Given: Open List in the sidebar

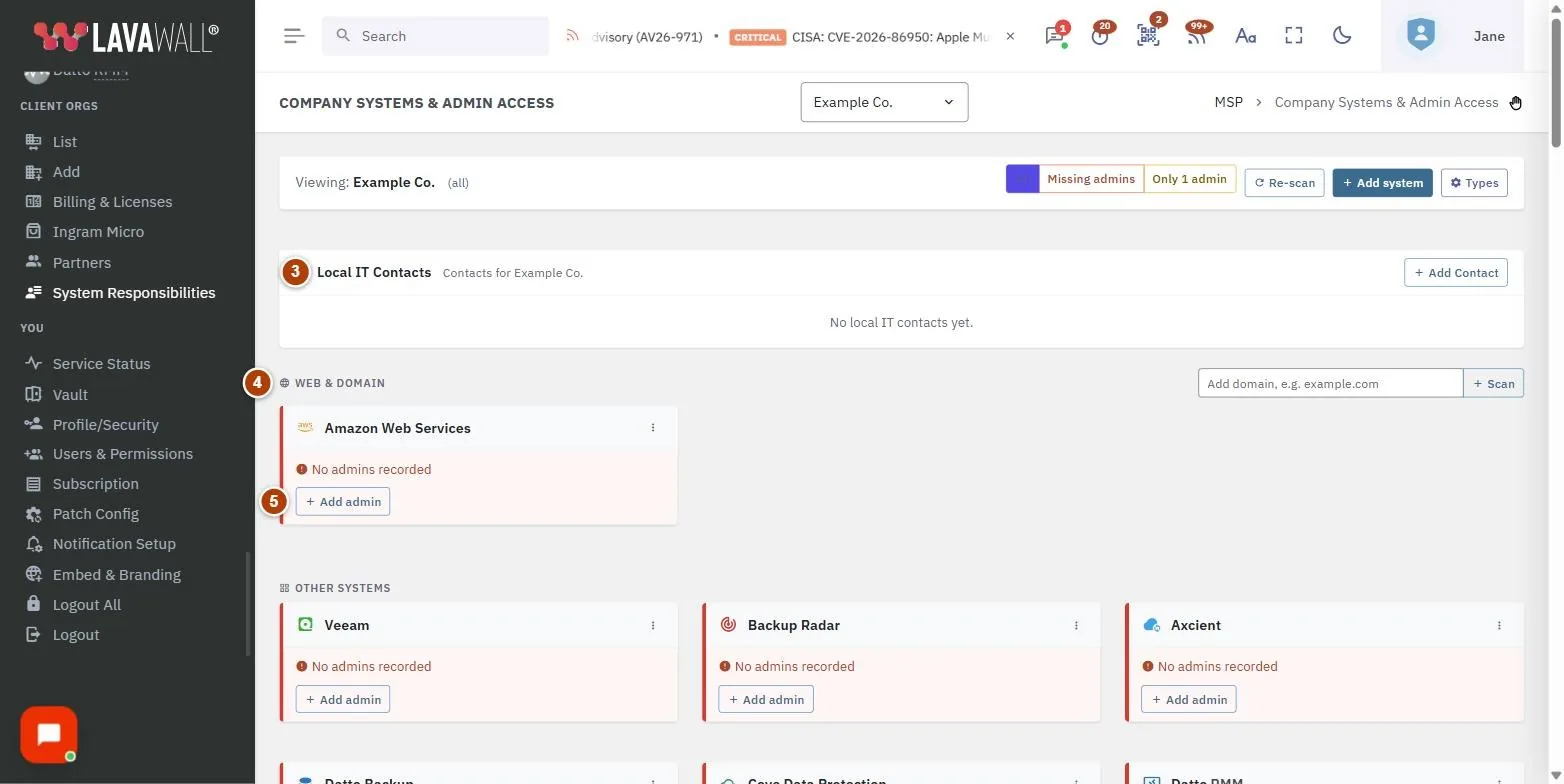Looking at the screenshot, I should pyautogui.click(x=64, y=142).
